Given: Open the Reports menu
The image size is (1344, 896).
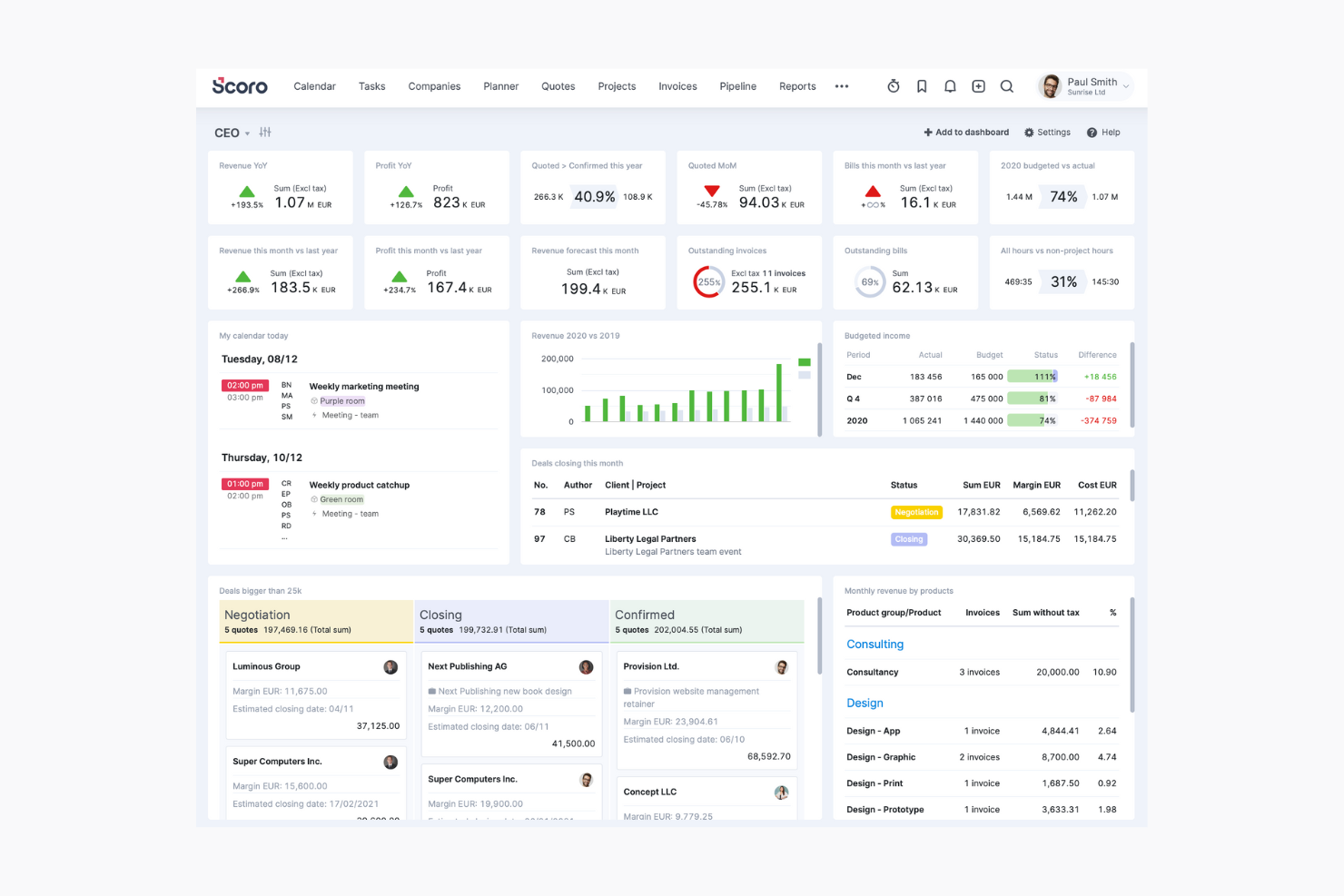Looking at the screenshot, I should [797, 86].
